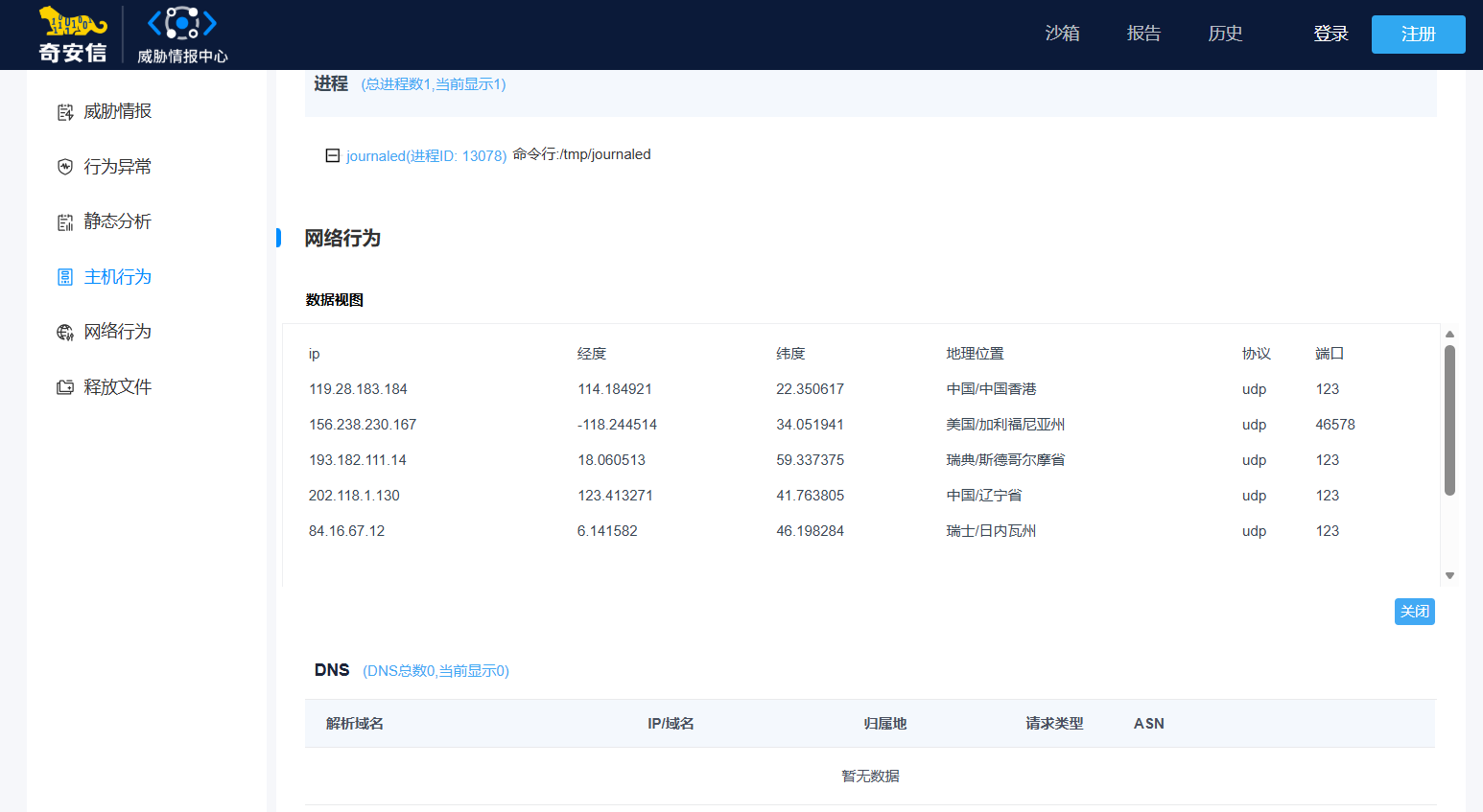Image resolution: width=1483 pixels, height=812 pixels.
Task: Open the 报告 menu item
Action: pyautogui.click(x=1143, y=34)
